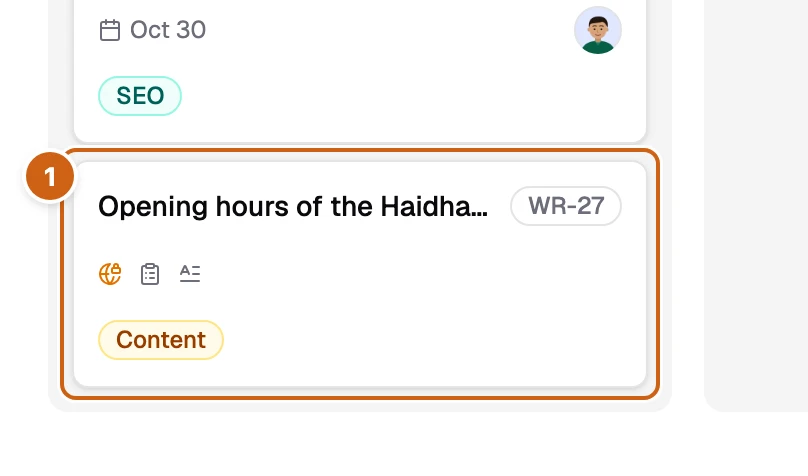Click the white page area below the column
Viewport: 808px width, 476px height.
tap(361, 444)
